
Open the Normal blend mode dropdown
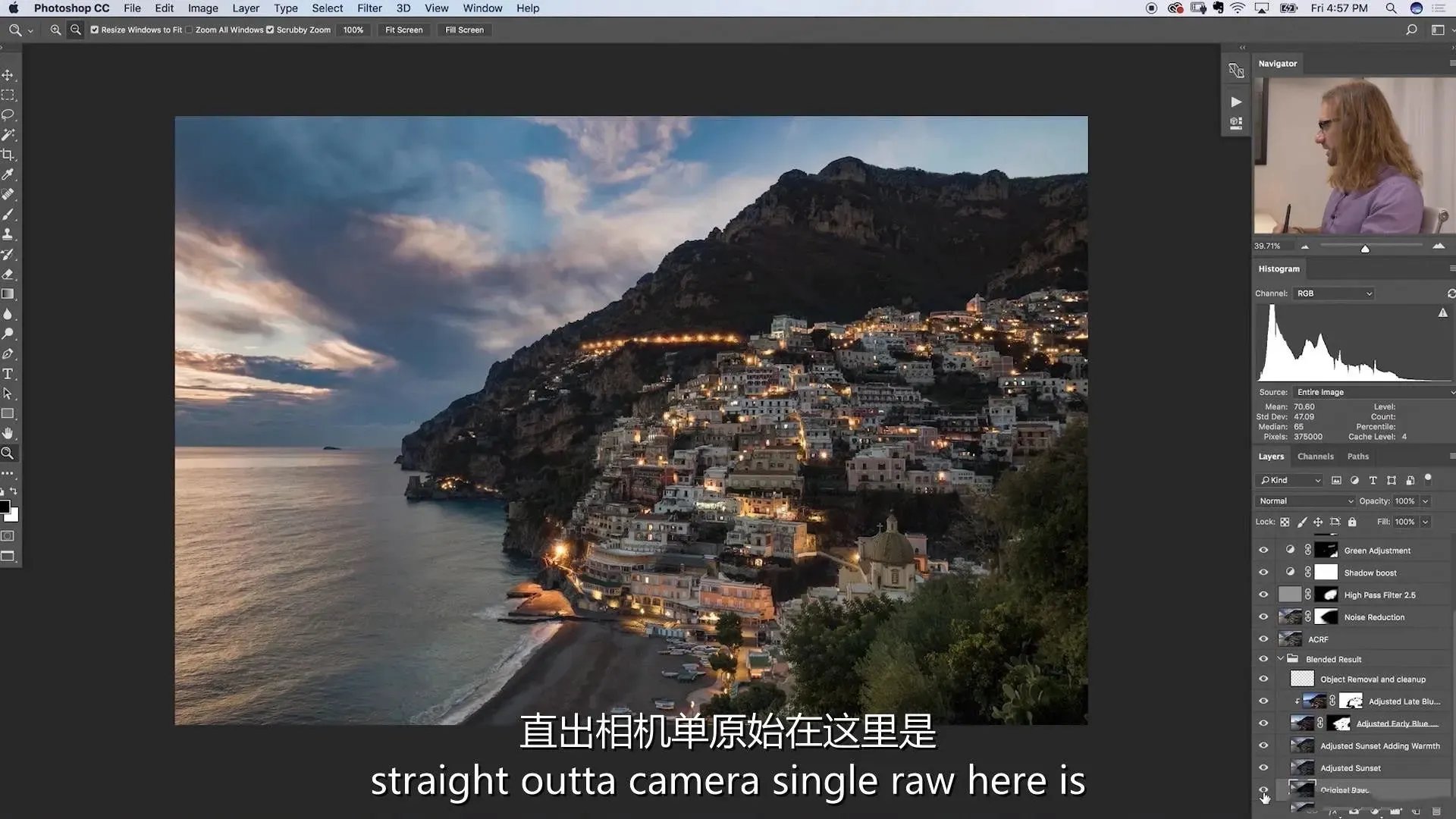click(1306, 501)
